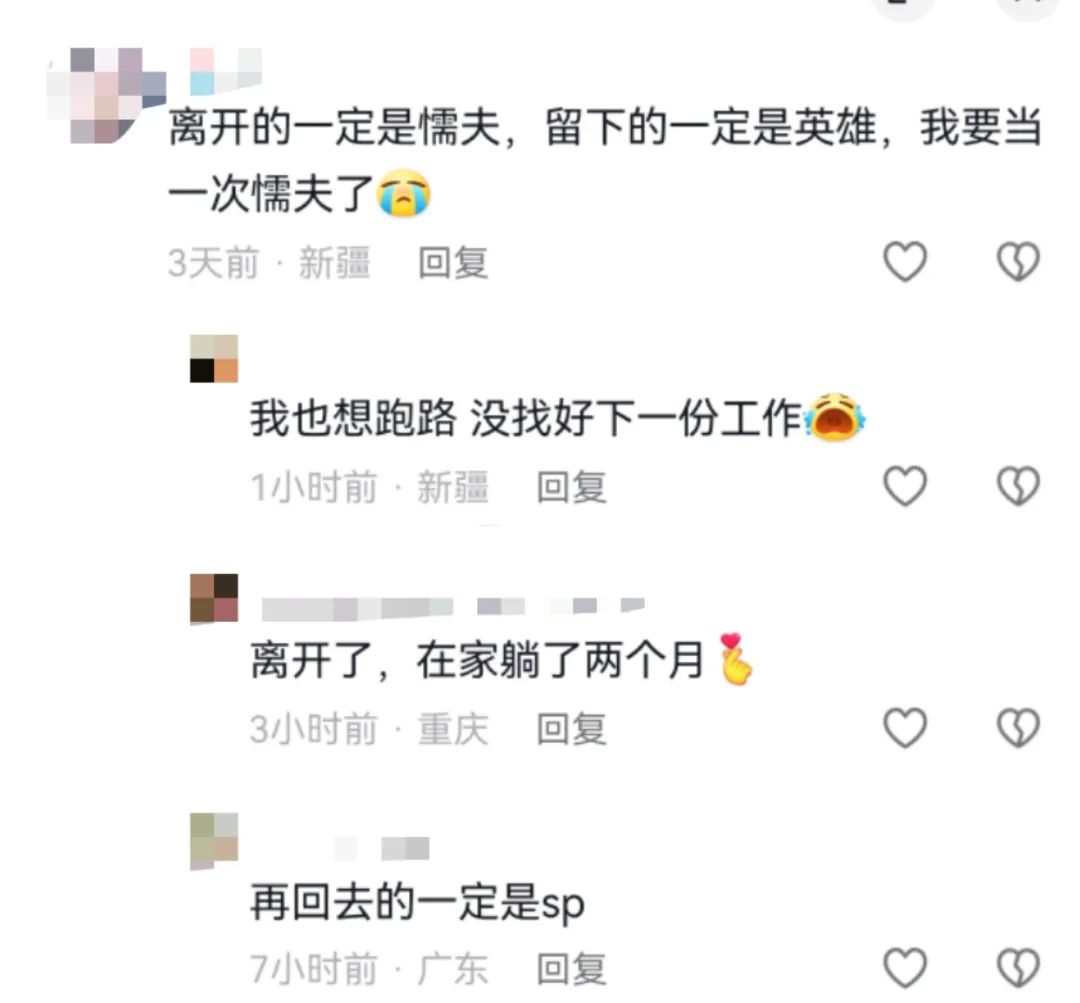Open the top commenter's blurred avatar
Viewport: 1080px width, 1003px height.
click(106, 95)
